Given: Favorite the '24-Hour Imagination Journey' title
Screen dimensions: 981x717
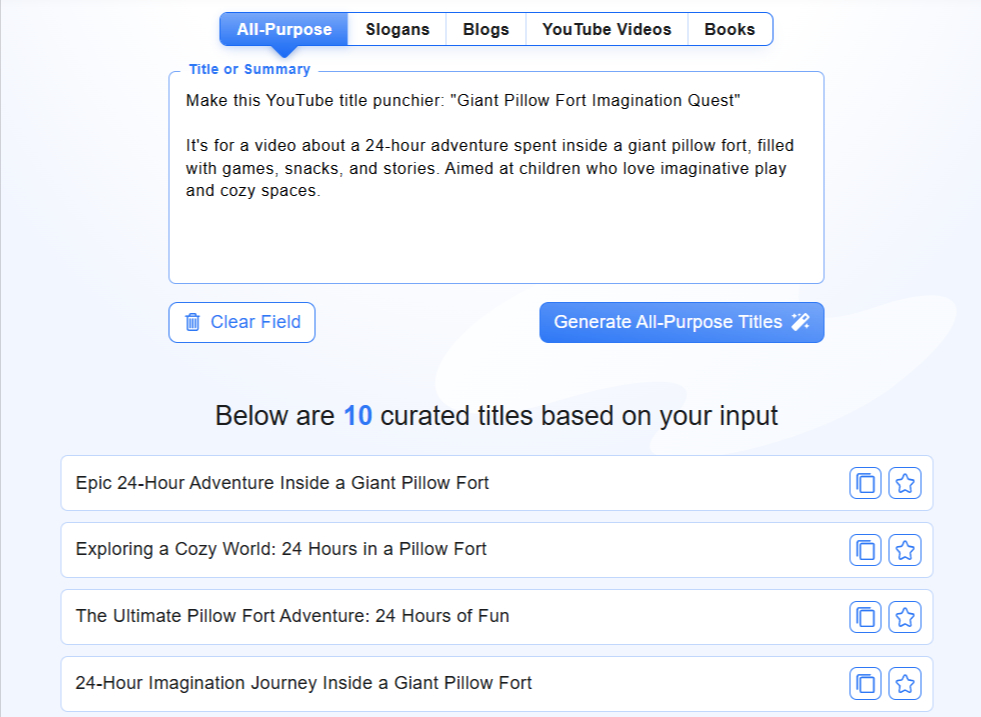Looking at the screenshot, I should (905, 684).
